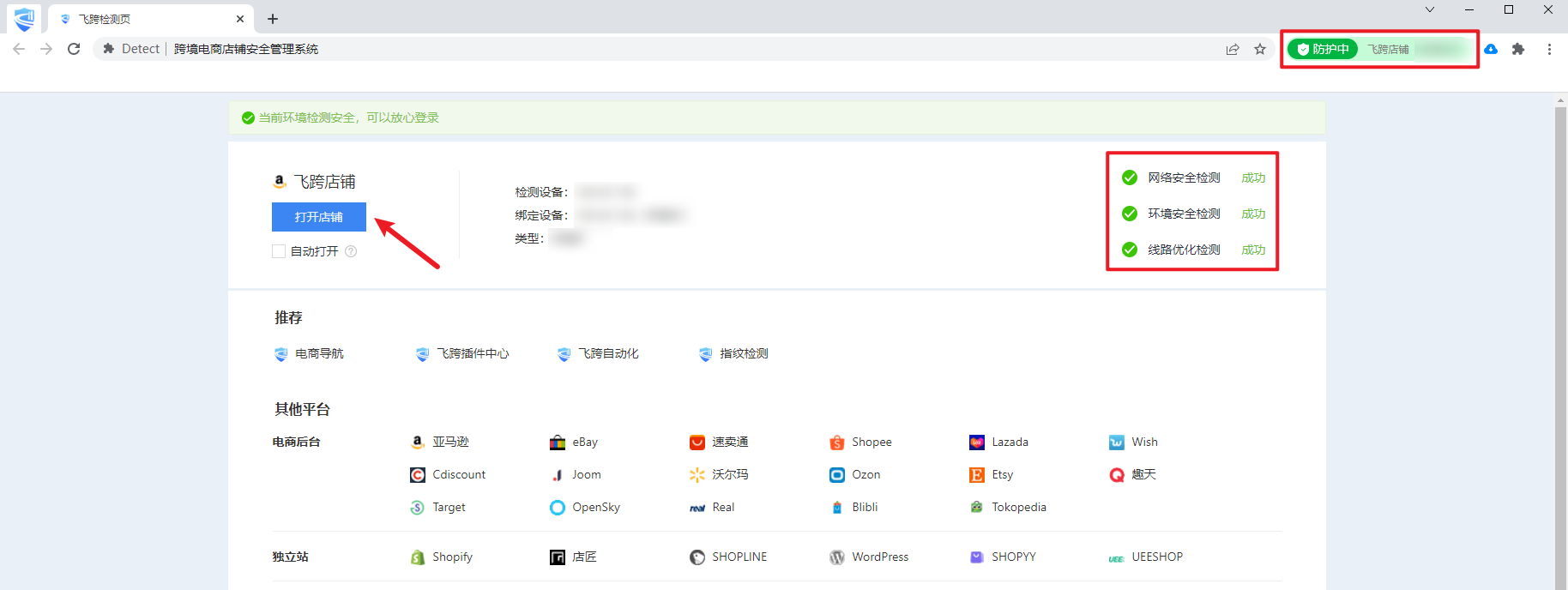
Task: Click the share page icon in address bar
Action: click(x=1233, y=49)
